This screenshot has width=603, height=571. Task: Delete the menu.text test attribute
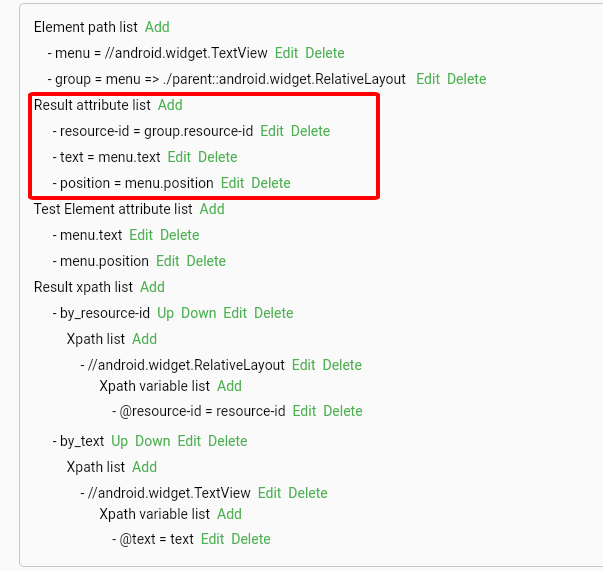click(x=179, y=235)
